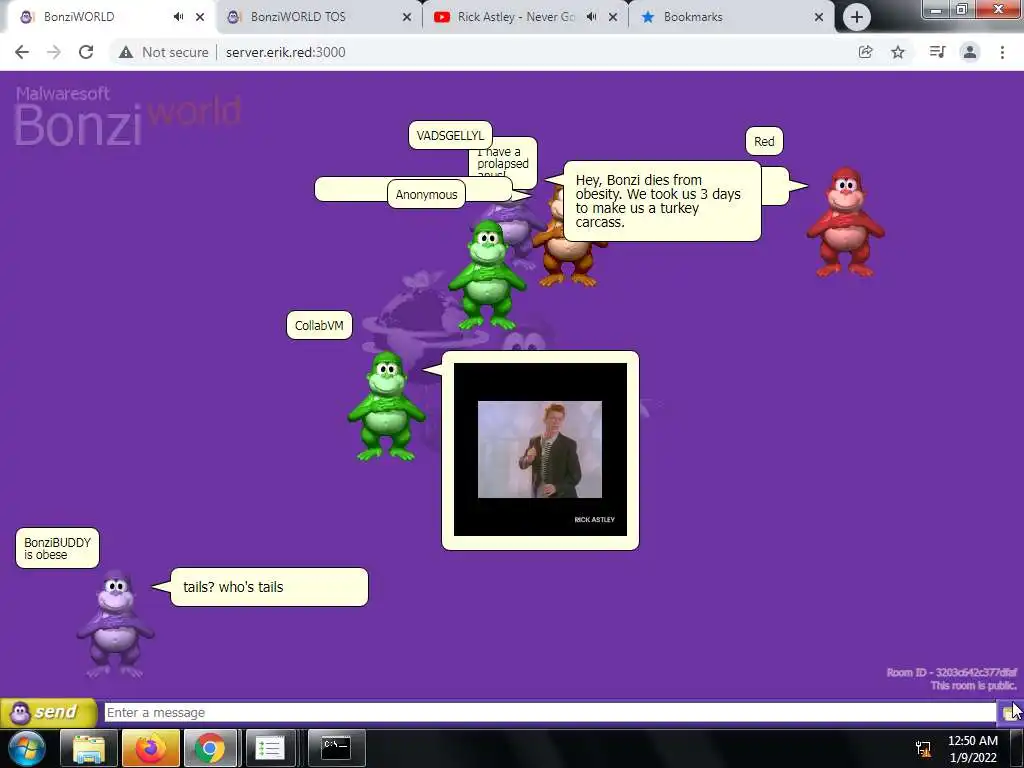Open a new browser tab

pyautogui.click(x=856, y=17)
